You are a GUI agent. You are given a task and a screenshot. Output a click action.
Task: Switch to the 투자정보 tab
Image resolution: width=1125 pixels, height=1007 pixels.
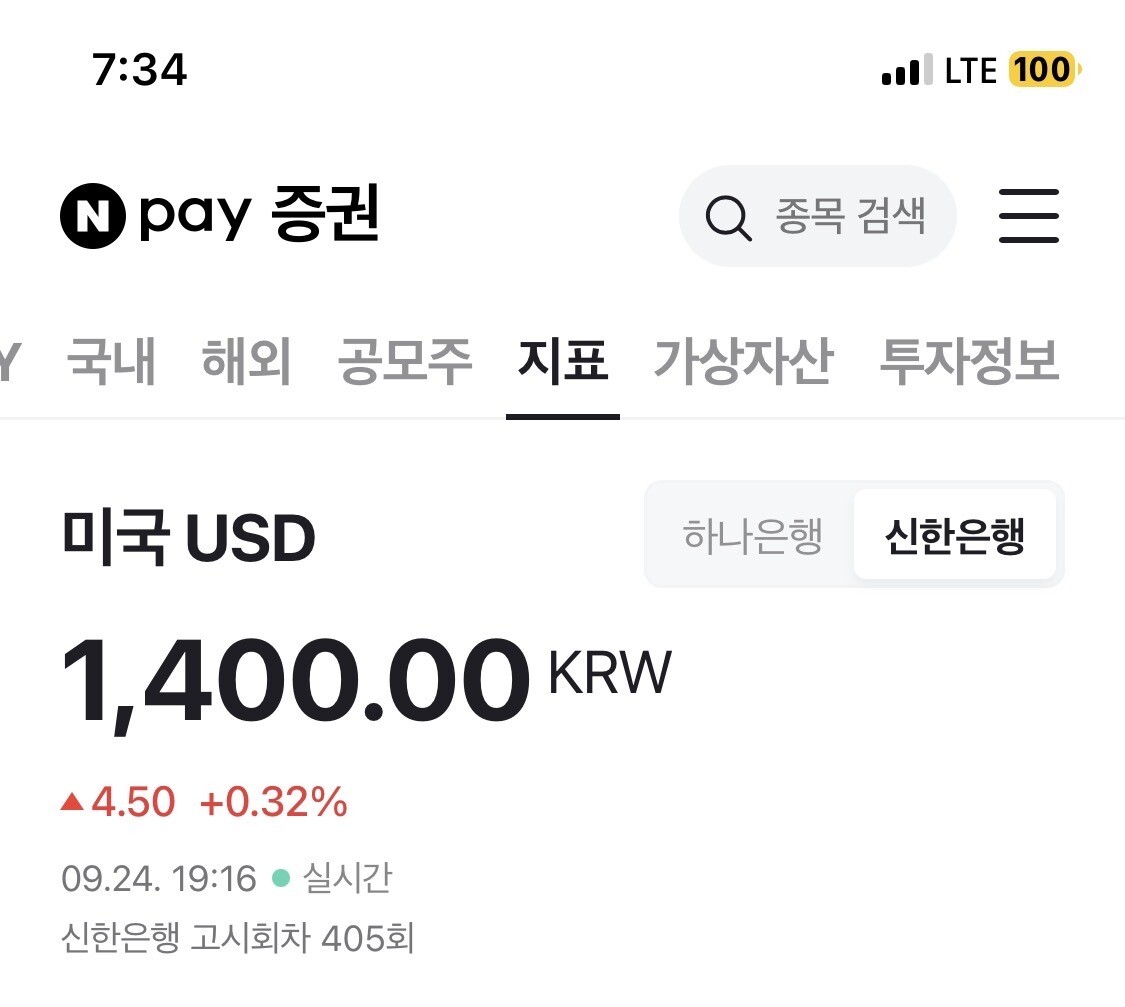click(x=968, y=361)
